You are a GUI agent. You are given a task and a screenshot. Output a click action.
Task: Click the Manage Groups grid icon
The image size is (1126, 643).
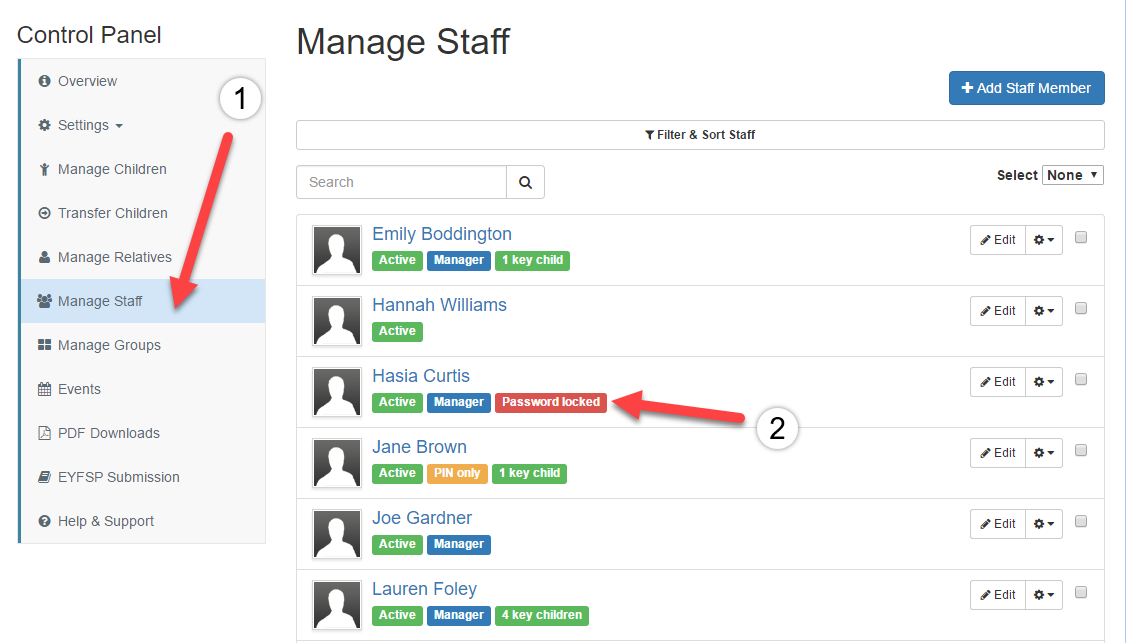45,345
